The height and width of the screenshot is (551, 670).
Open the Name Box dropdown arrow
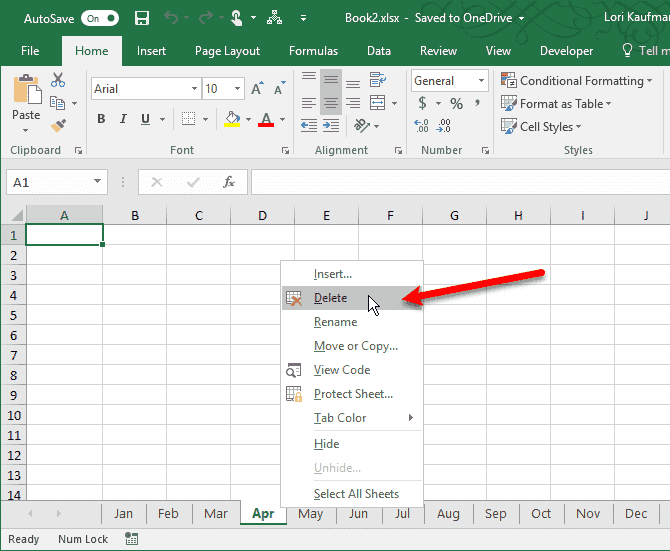98,182
